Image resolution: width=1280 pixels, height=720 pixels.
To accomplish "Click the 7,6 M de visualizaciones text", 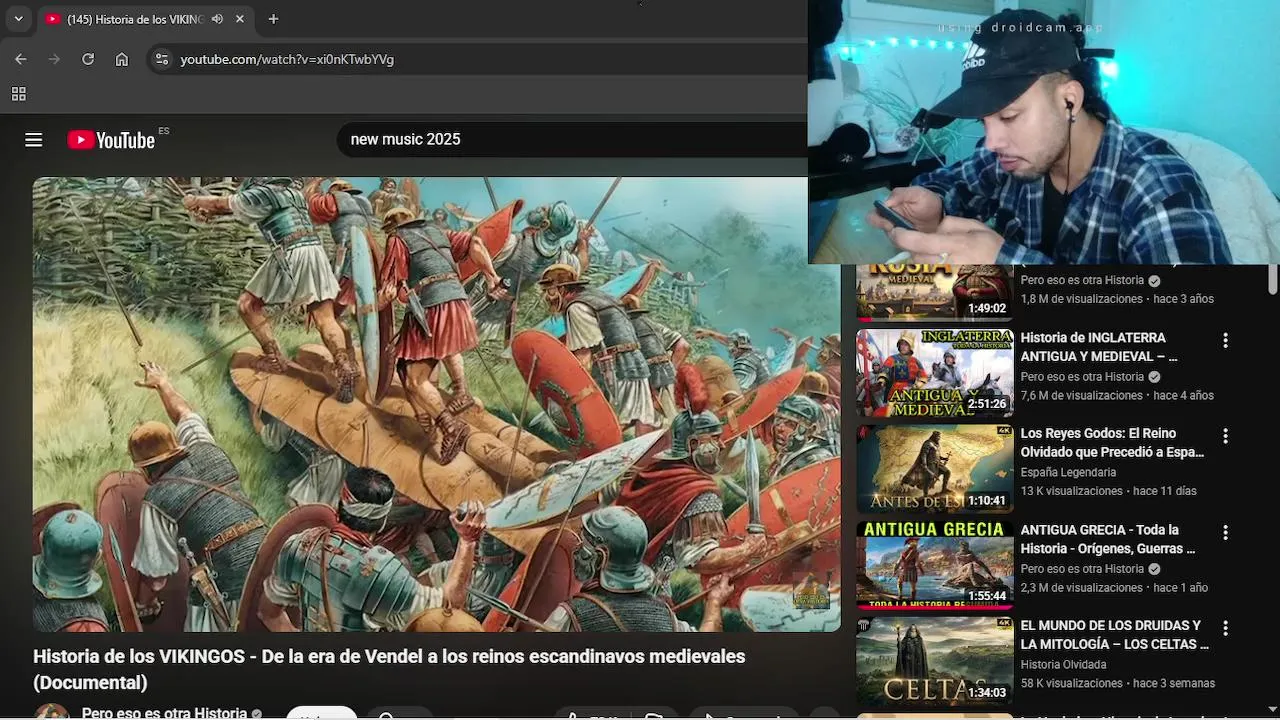I will [1081, 396].
